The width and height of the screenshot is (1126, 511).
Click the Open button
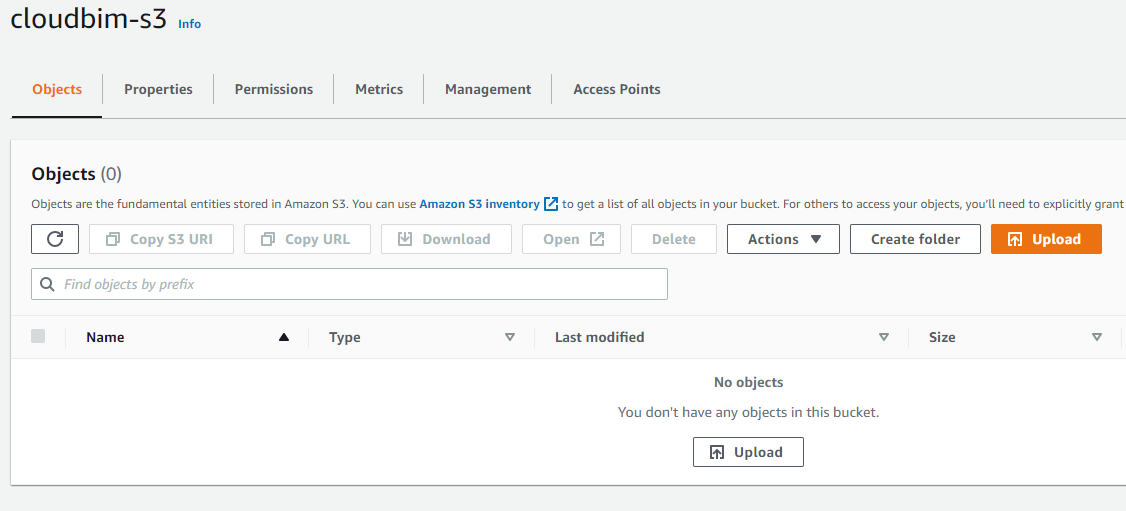tap(571, 239)
